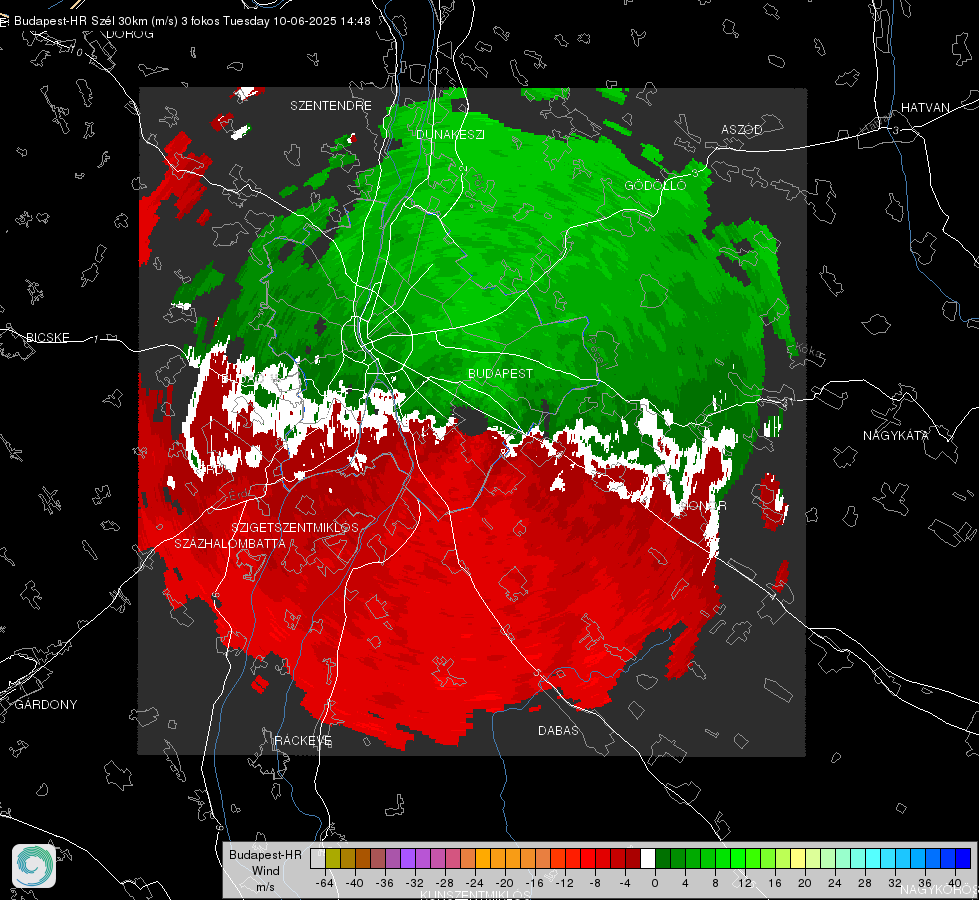The width and height of the screenshot is (979, 900).
Task: Click the BICSKE map label
Action: click(47, 337)
